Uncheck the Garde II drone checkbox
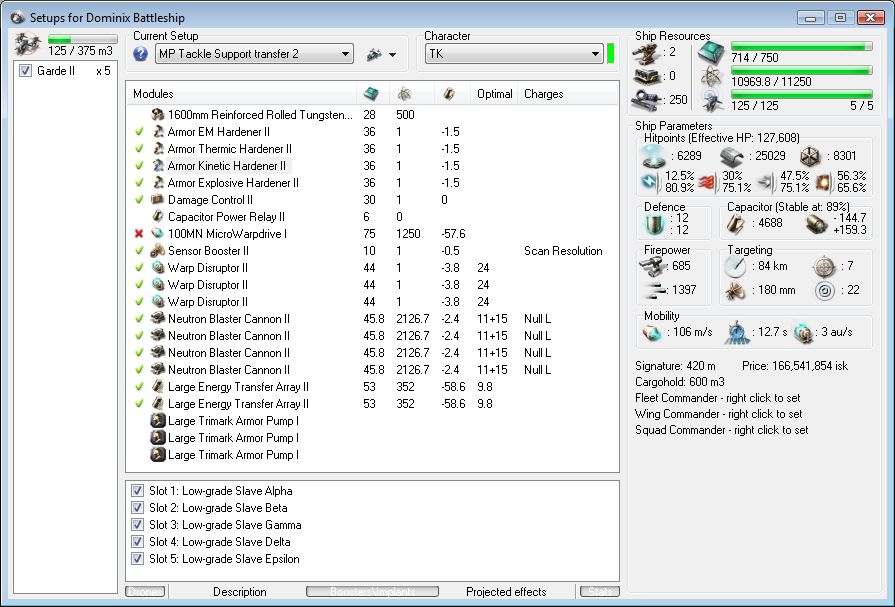895x607 pixels. [x=26, y=71]
